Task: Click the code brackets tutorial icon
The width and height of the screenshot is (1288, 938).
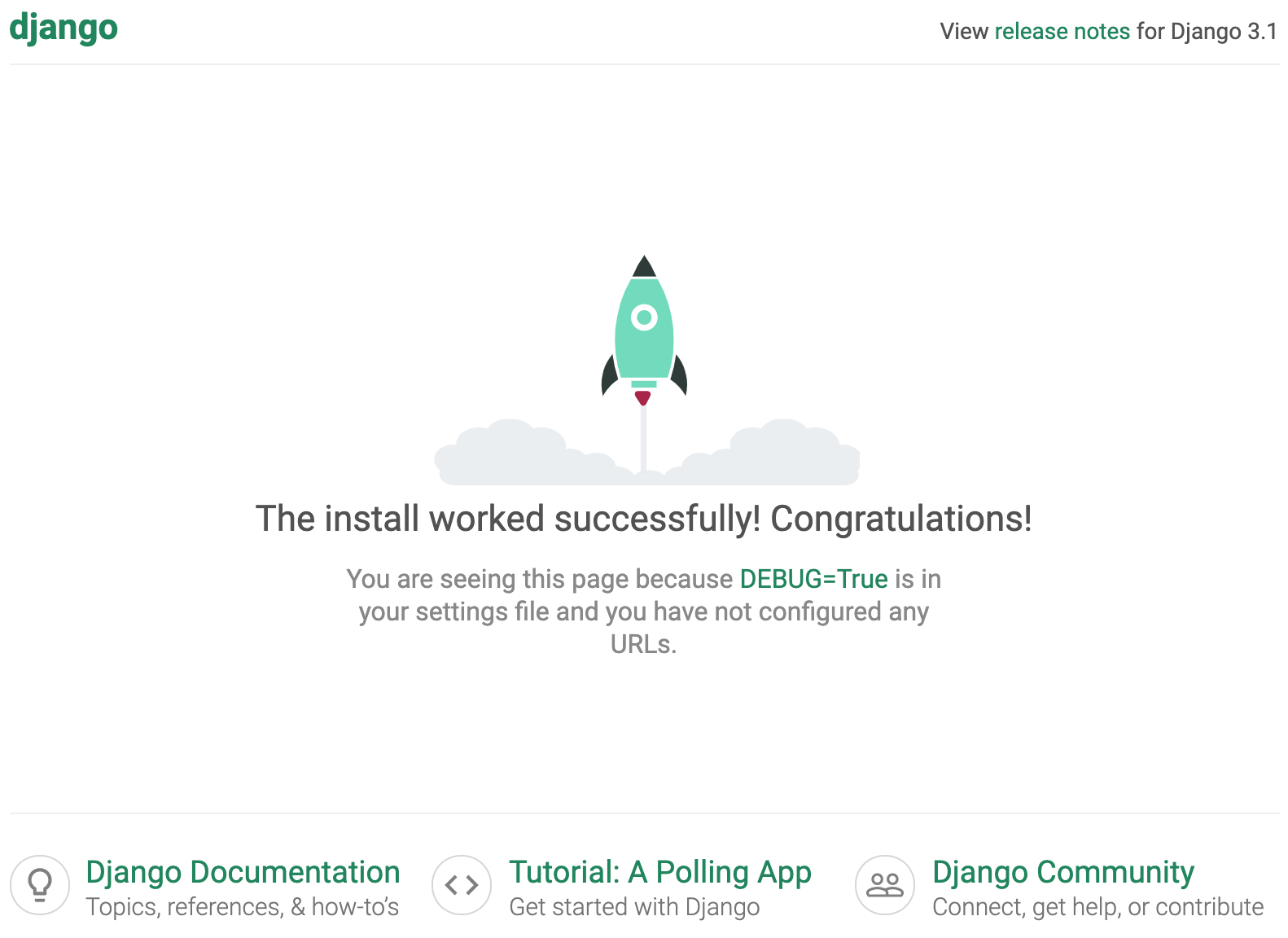Action: point(462,884)
